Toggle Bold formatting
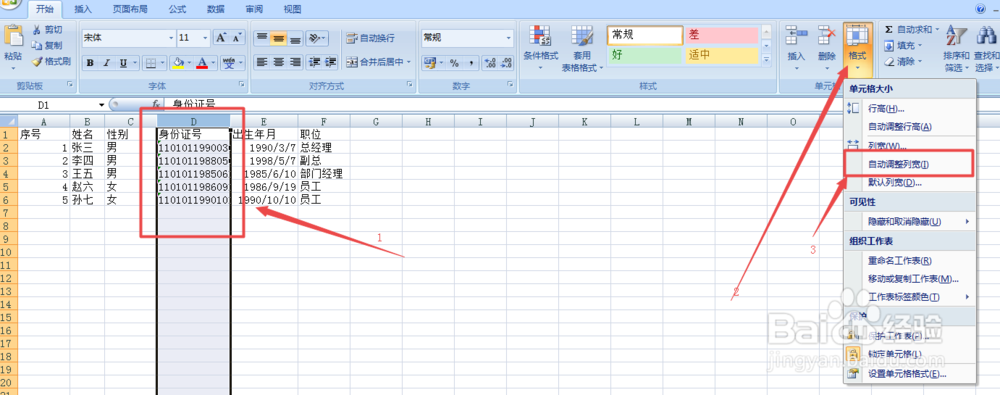 (91, 63)
